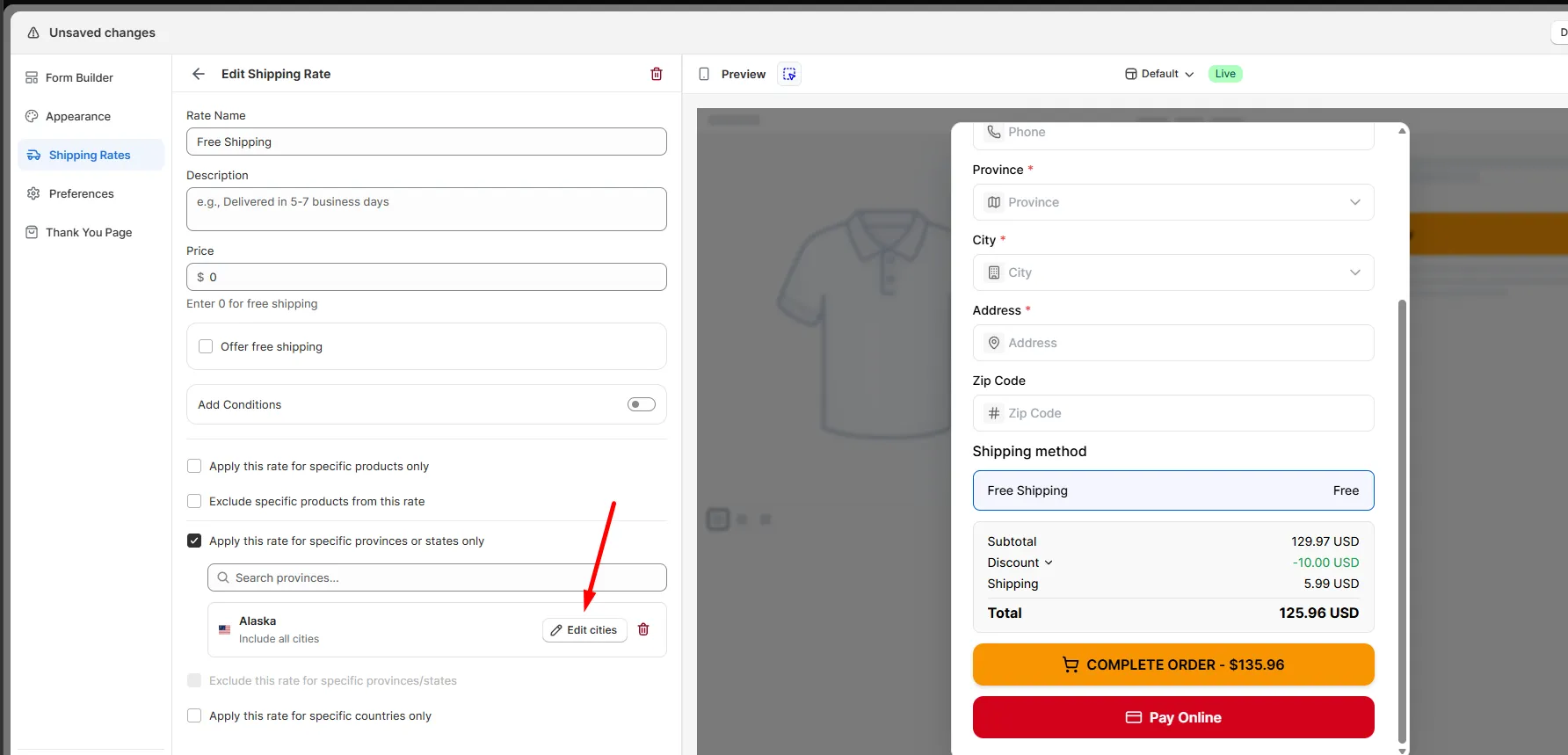Click the phone icon in Phone field
Image resolution: width=1568 pixels, height=755 pixels.
[994, 132]
